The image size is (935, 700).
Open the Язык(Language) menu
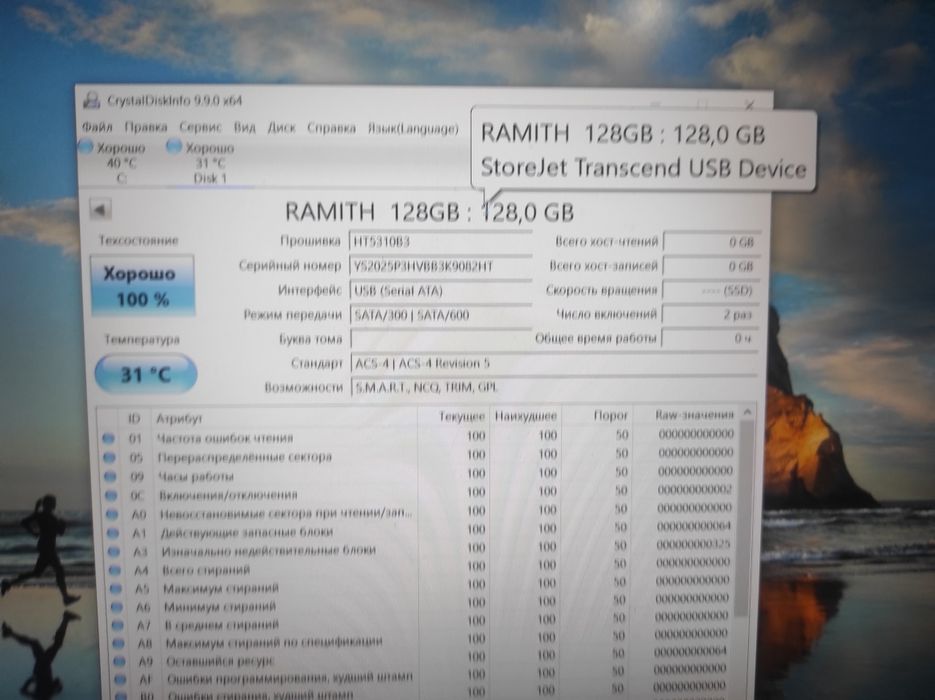[413, 129]
